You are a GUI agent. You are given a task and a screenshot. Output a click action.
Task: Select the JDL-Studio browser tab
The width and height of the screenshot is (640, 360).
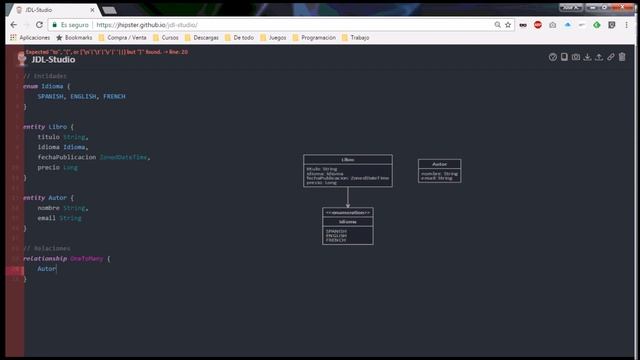pos(52,10)
